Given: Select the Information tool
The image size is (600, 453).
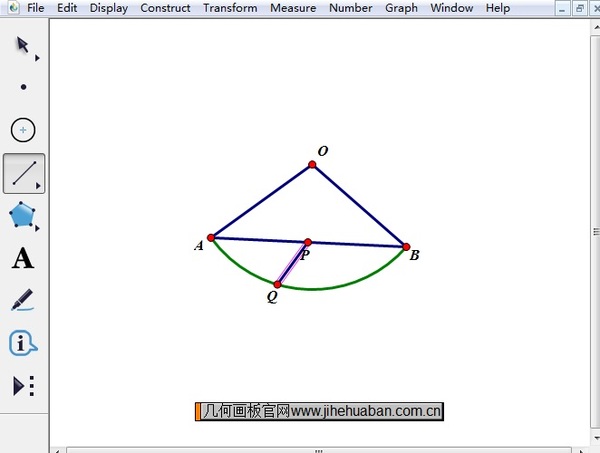Looking at the screenshot, I should [x=23, y=343].
